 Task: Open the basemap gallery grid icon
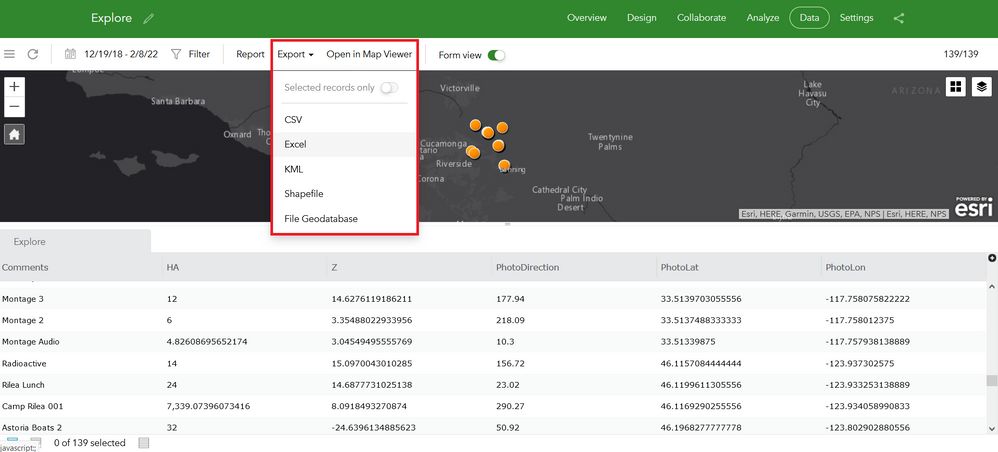point(955,87)
